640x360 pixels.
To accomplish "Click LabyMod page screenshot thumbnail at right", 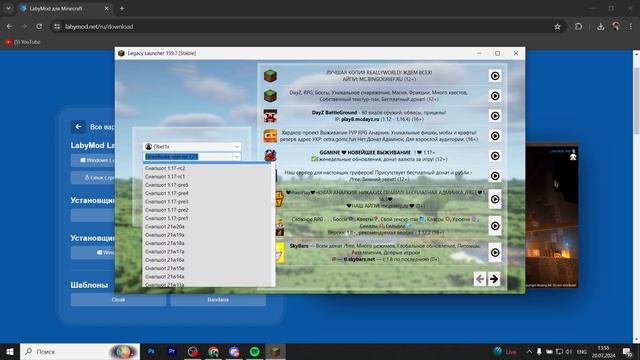I will [551, 216].
